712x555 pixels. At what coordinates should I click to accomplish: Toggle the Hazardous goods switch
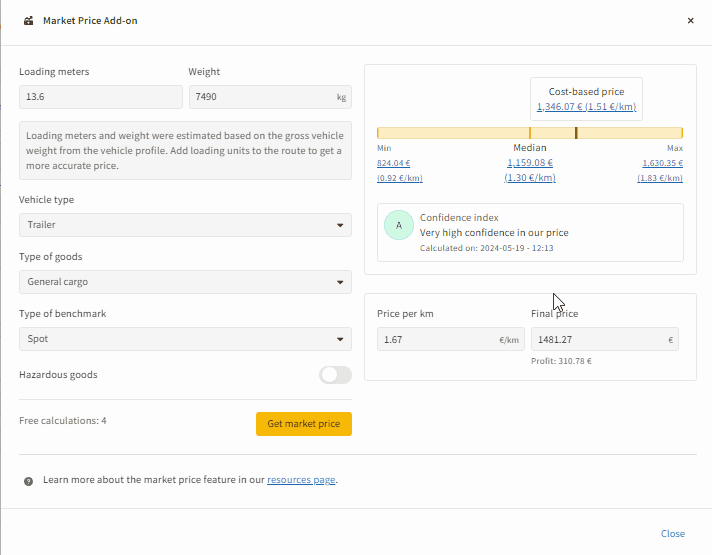335,375
